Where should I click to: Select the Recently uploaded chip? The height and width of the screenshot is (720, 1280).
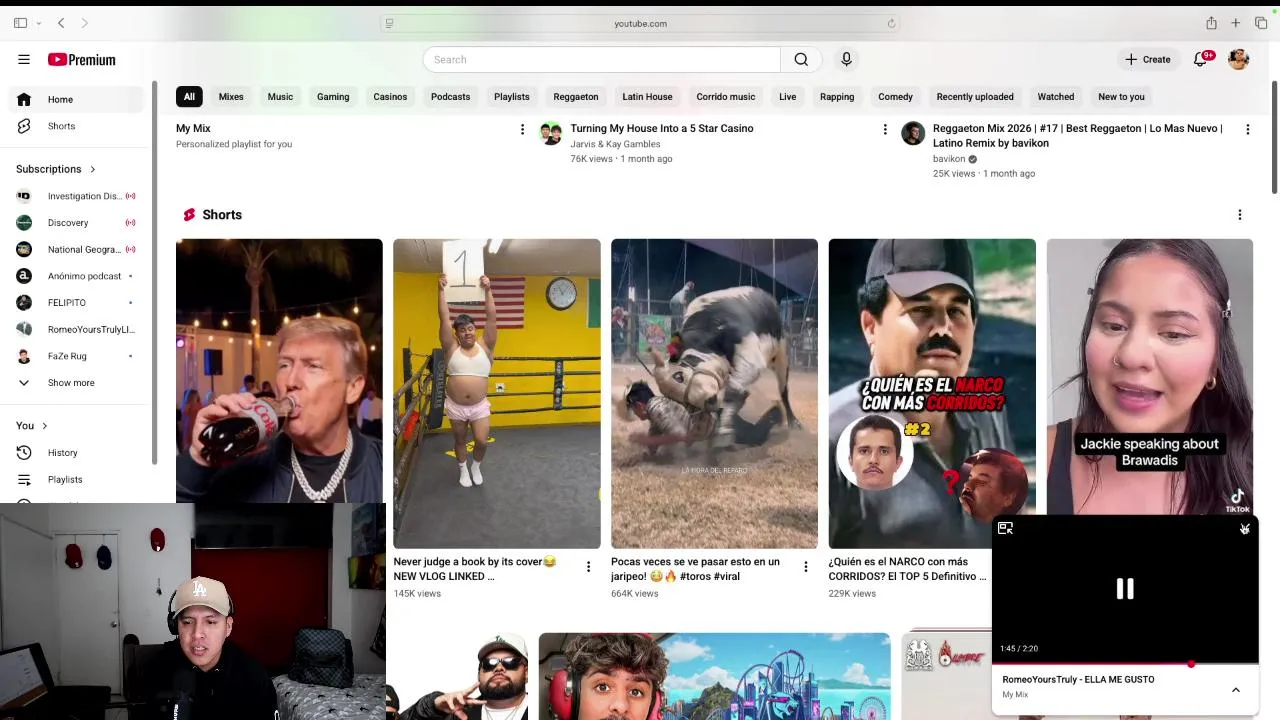point(975,97)
